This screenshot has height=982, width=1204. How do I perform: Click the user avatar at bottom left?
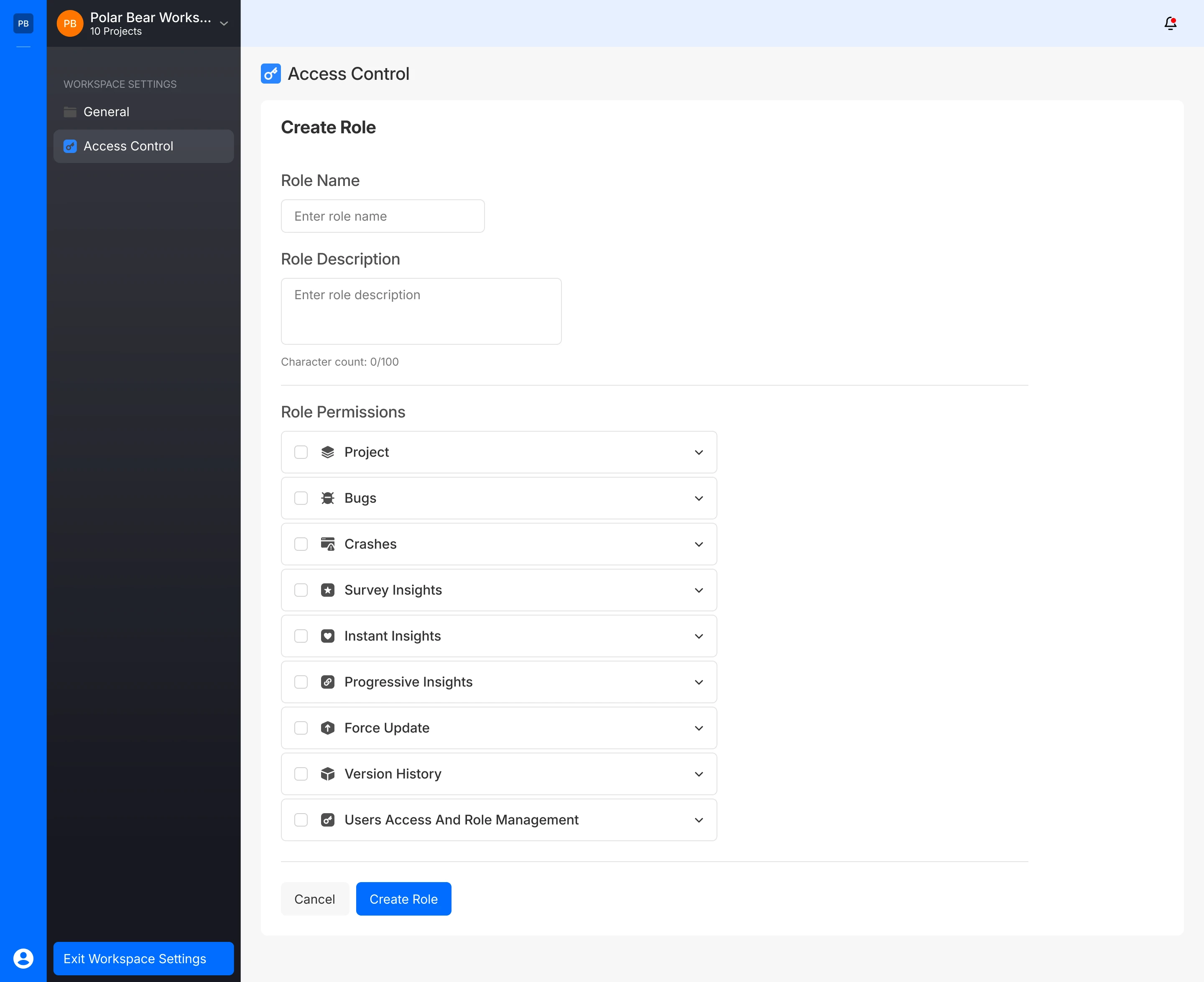23,958
